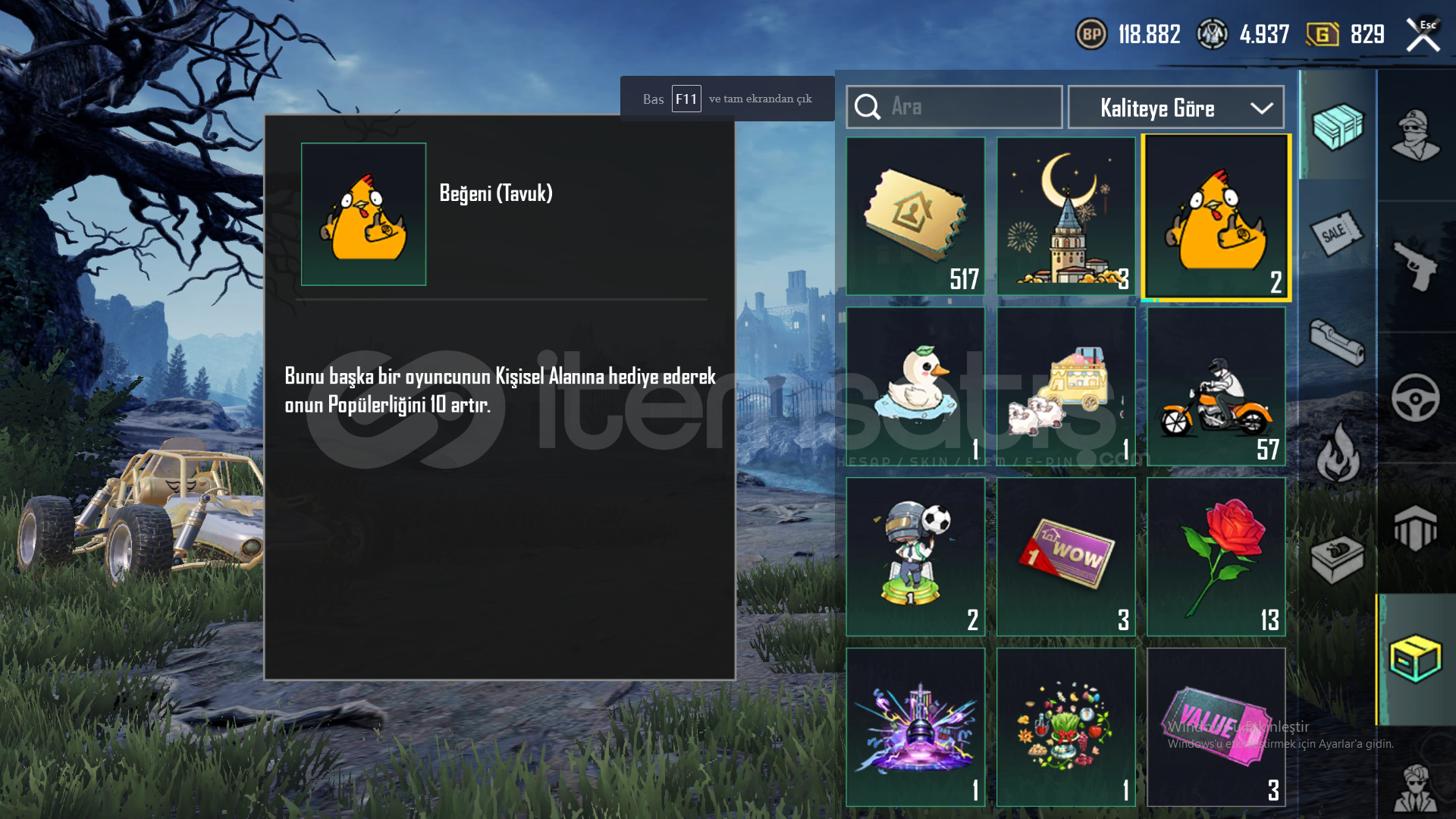Select the golden ticket item with 517
This screenshot has width=1456, height=819.
916,216
